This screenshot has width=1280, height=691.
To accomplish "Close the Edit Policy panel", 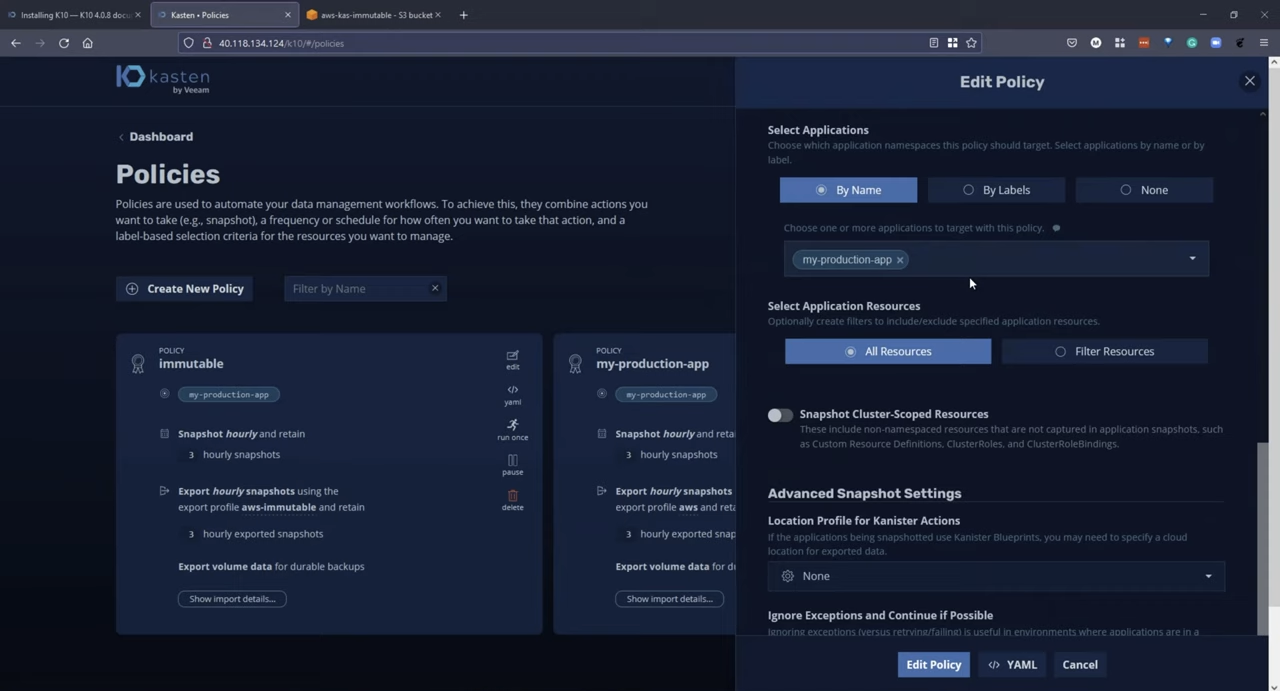I will (x=1249, y=81).
